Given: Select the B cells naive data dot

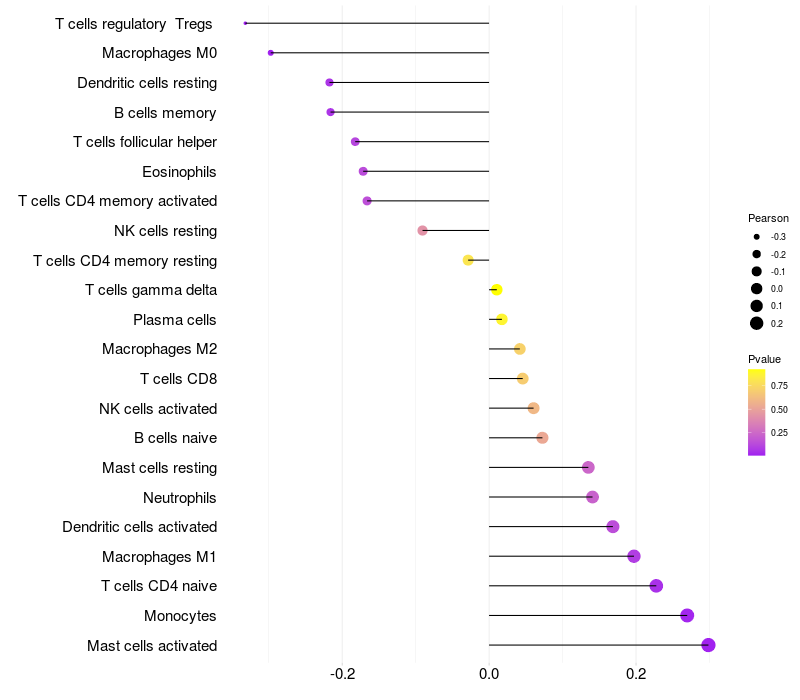Looking at the screenshot, I should [542, 438].
